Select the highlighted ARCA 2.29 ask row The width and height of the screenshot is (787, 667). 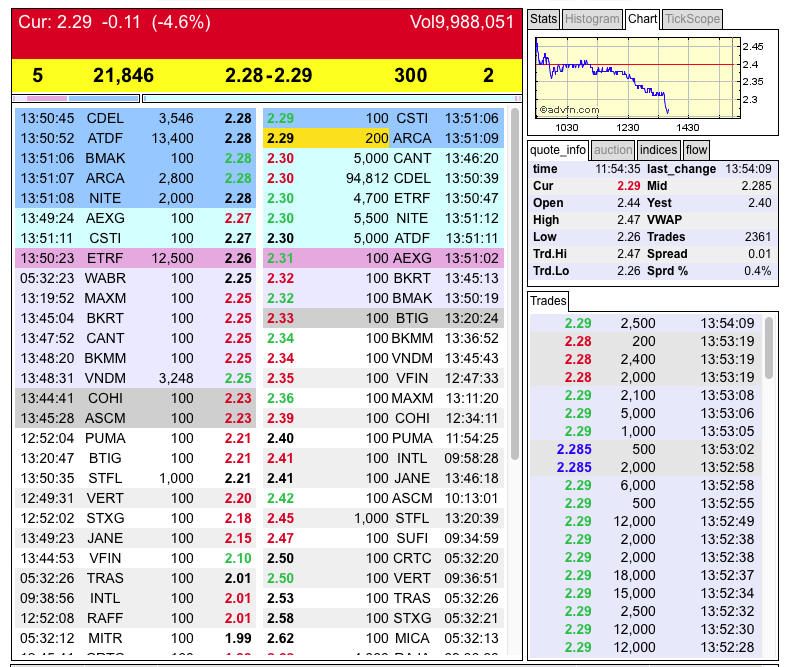pyautogui.click(x=383, y=138)
